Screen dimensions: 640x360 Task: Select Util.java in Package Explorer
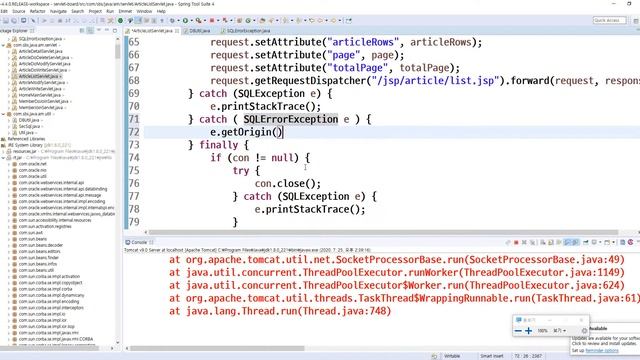[x=26, y=133]
